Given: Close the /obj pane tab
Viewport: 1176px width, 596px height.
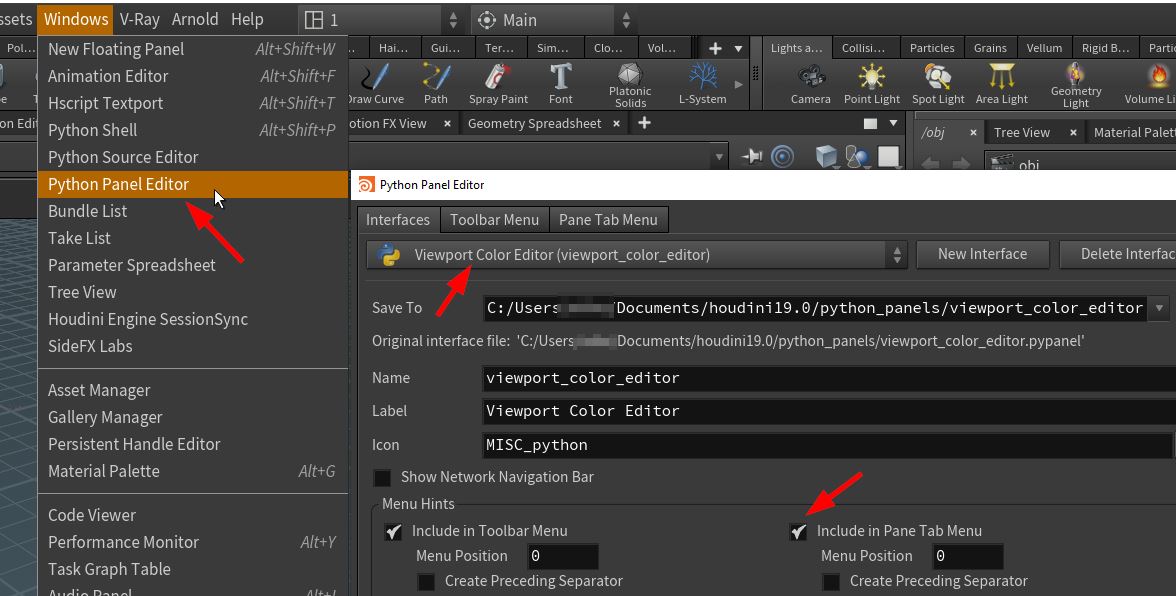Looking at the screenshot, I should (973, 133).
